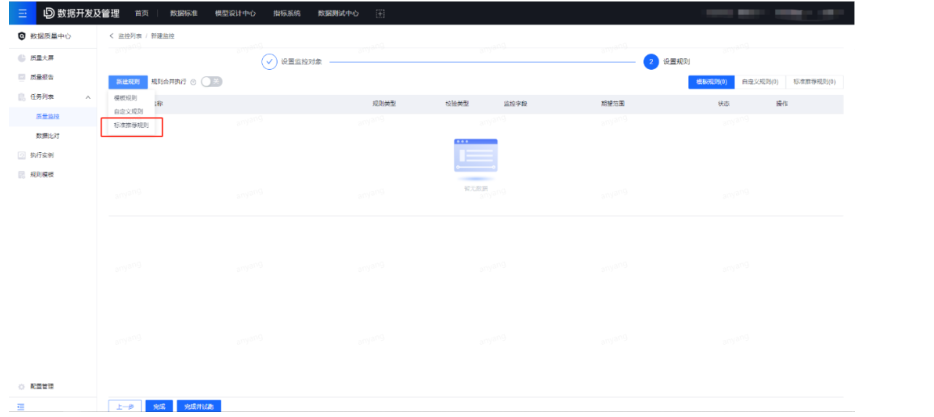Click the 完成 button
The image size is (934, 417).
pyautogui.click(x=159, y=407)
